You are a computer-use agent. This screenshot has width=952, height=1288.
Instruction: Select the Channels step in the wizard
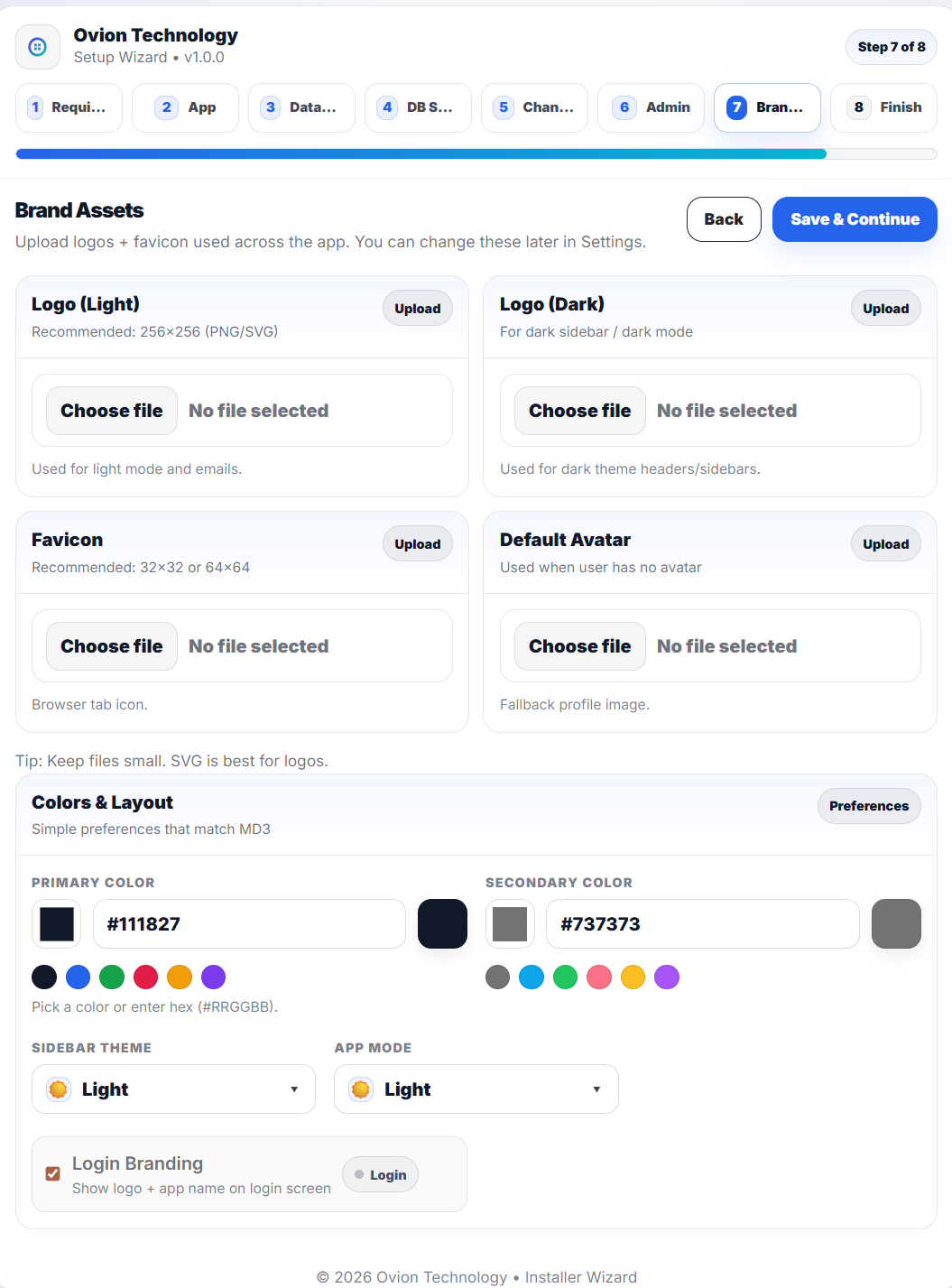click(534, 107)
